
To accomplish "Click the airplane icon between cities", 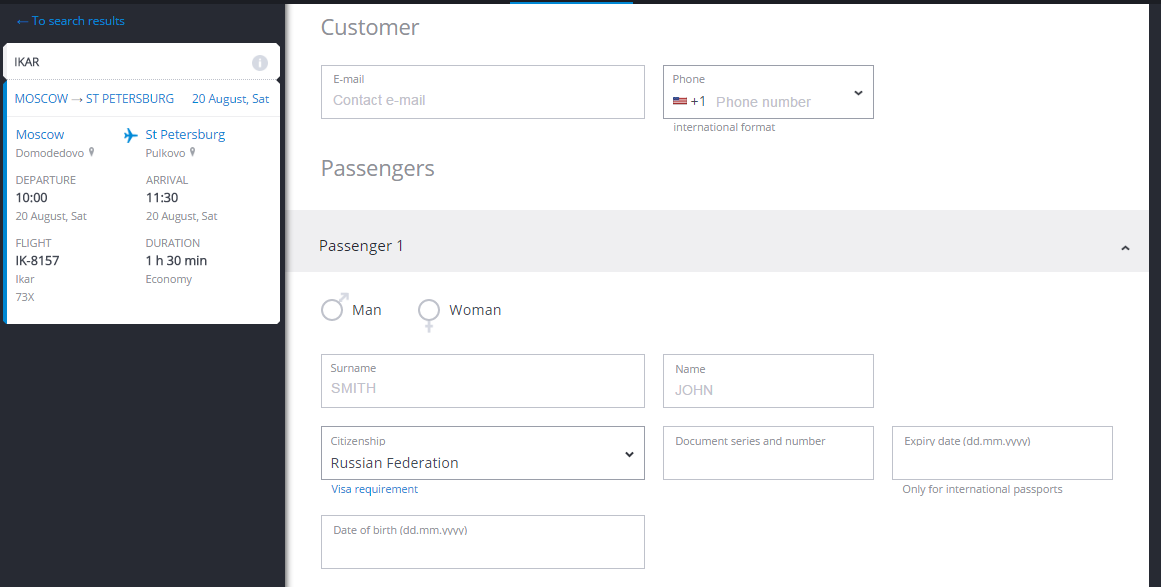I will pos(130,135).
